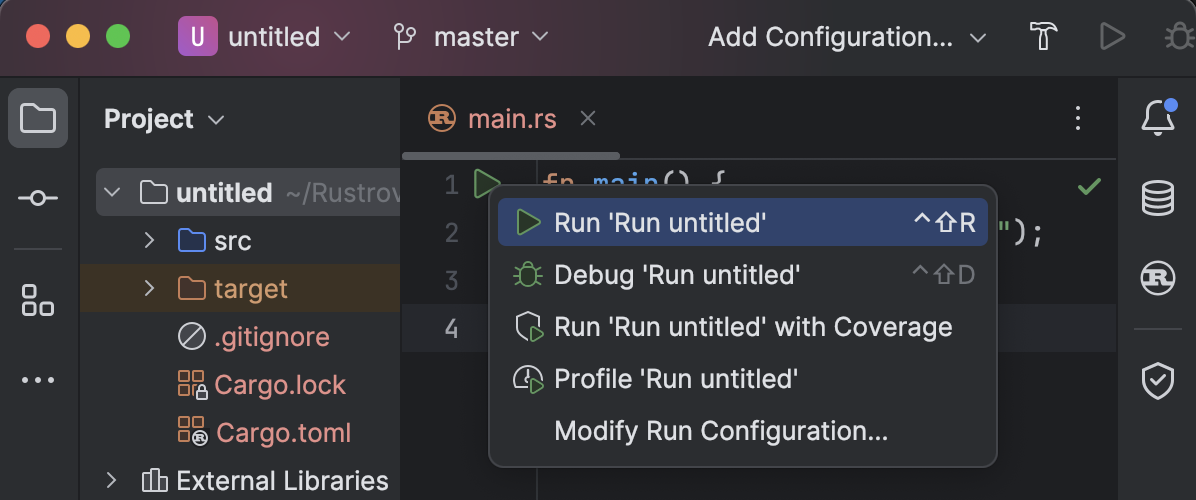
Task: Select the target folder row
Action: click(240, 289)
